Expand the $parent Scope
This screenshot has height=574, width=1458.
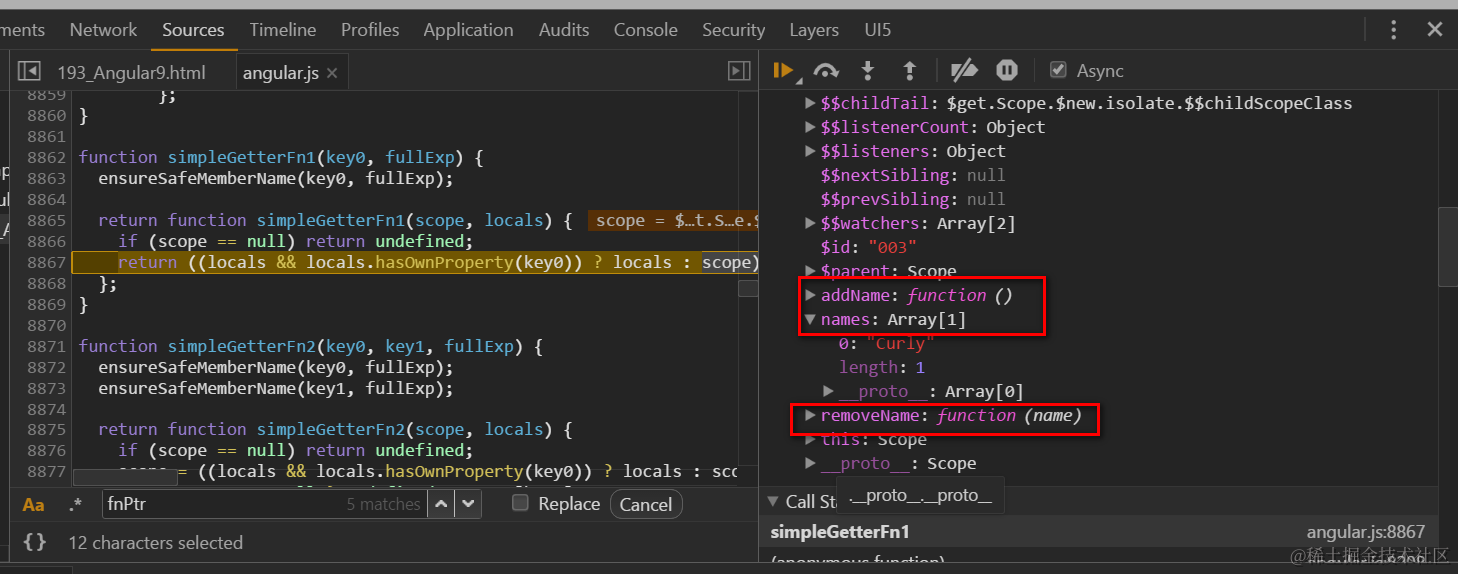(811, 271)
